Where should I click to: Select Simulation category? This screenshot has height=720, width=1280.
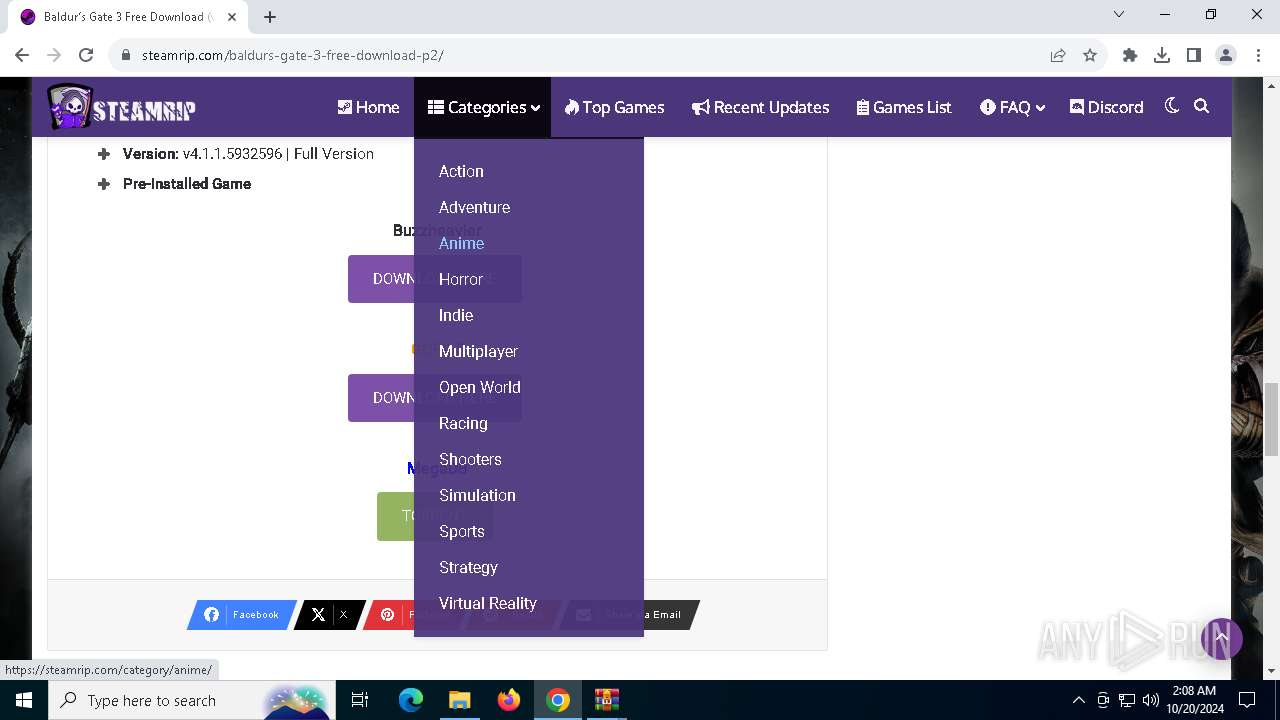coord(477,495)
